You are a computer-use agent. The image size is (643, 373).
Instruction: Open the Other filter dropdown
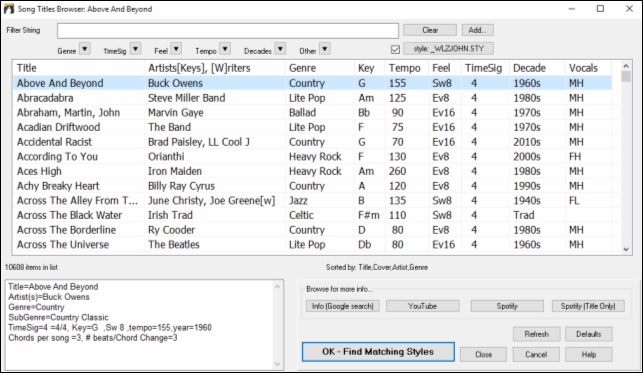tap(325, 49)
